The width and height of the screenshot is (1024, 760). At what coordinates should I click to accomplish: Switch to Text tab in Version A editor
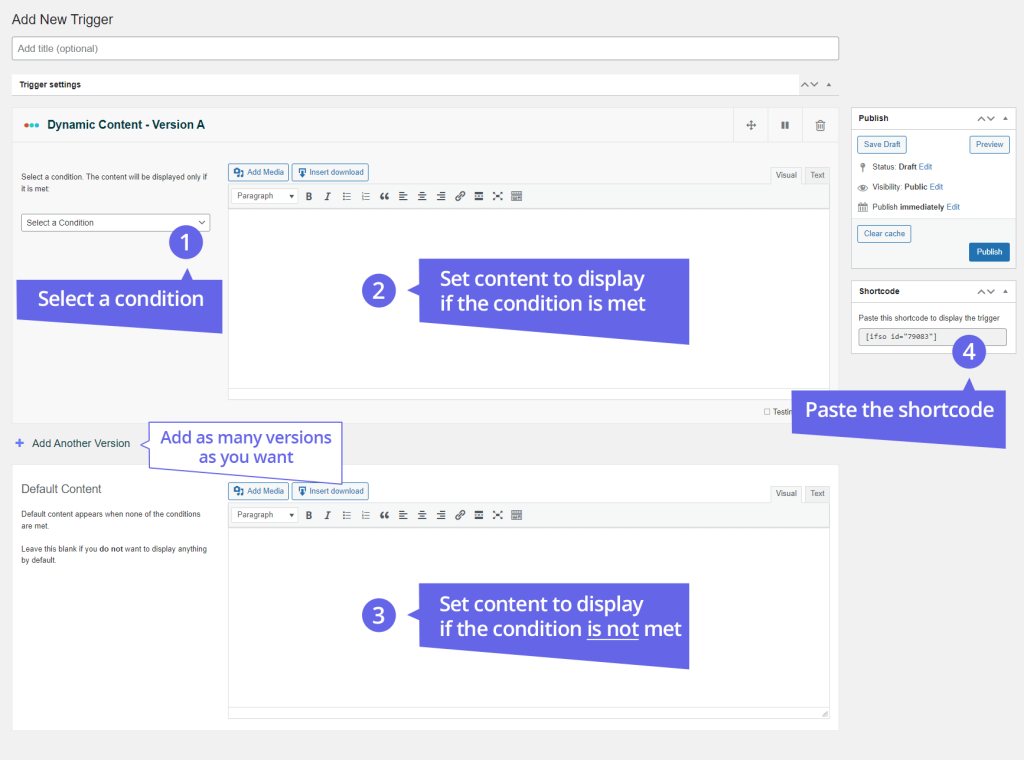[x=817, y=175]
